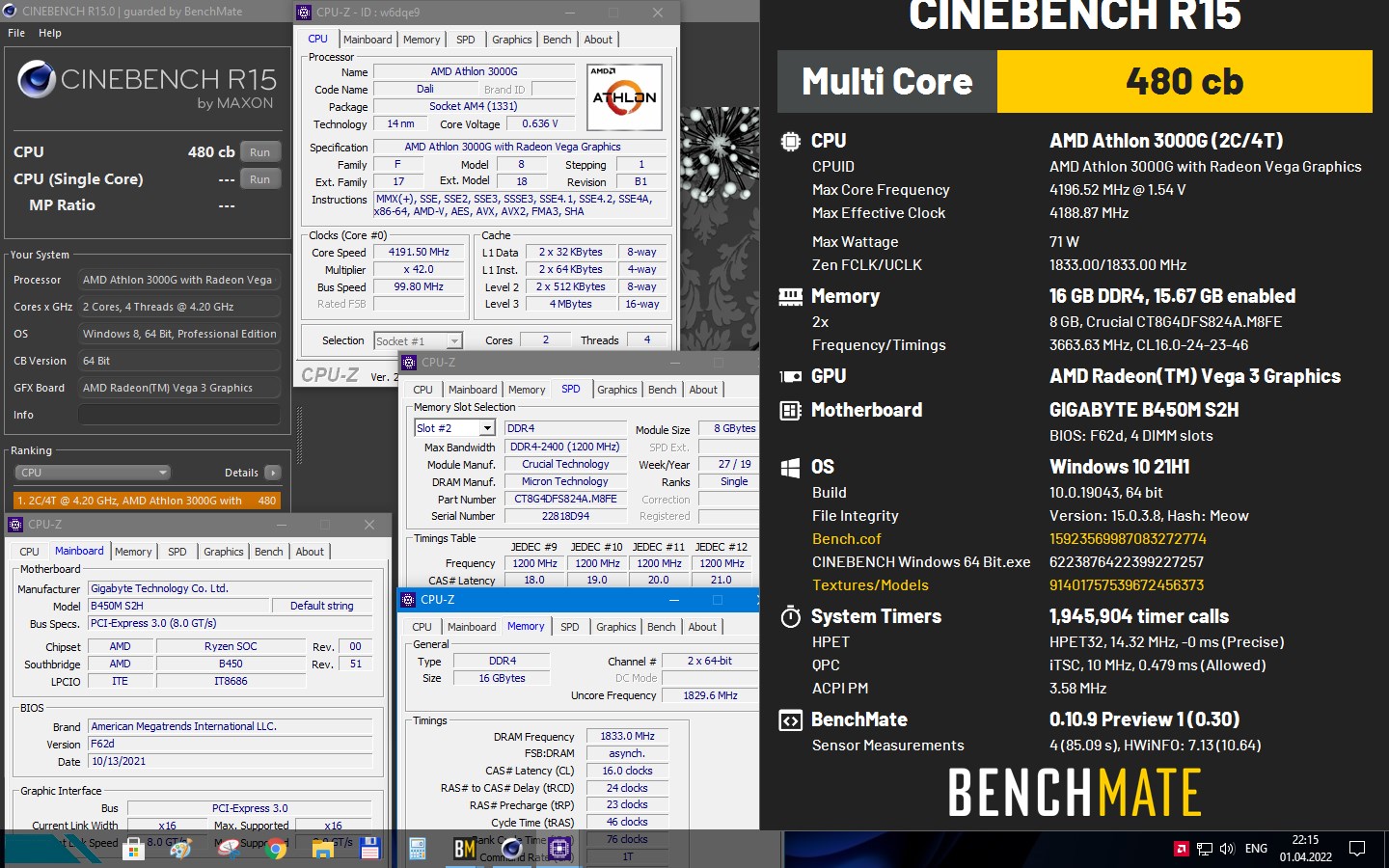Switch to BenchMate via BM taskbar icon
Viewport: 1389px width, 868px height.
465,849
